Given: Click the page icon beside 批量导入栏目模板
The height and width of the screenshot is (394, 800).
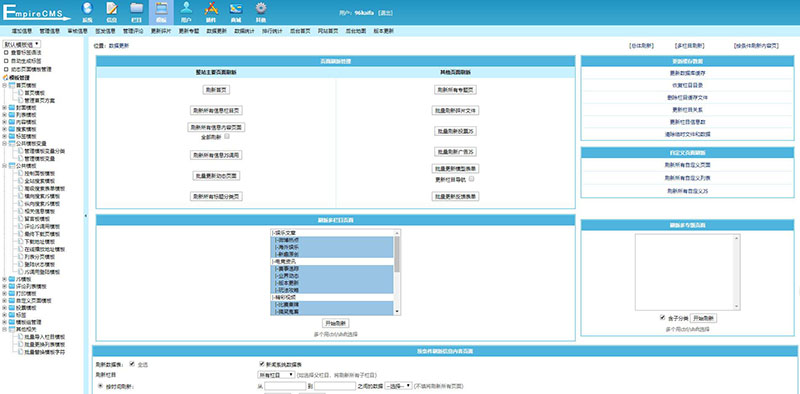Looking at the screenshot, I should (20, 337).
